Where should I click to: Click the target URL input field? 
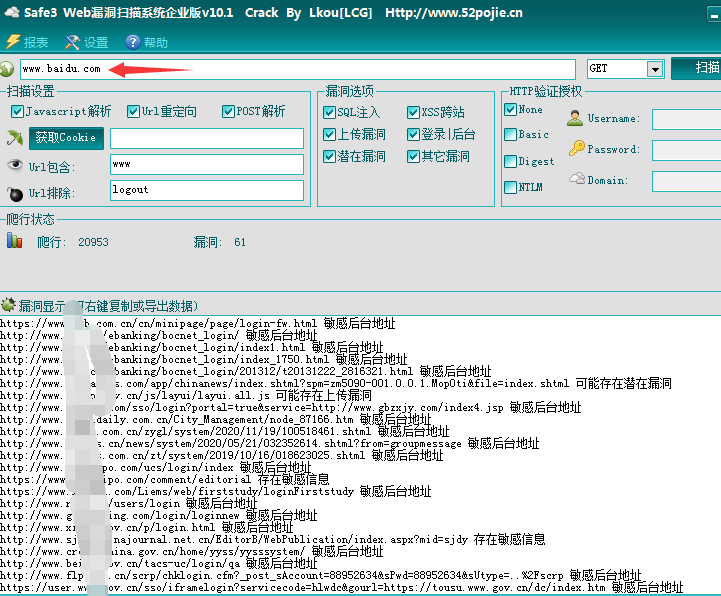pos(298,69)
